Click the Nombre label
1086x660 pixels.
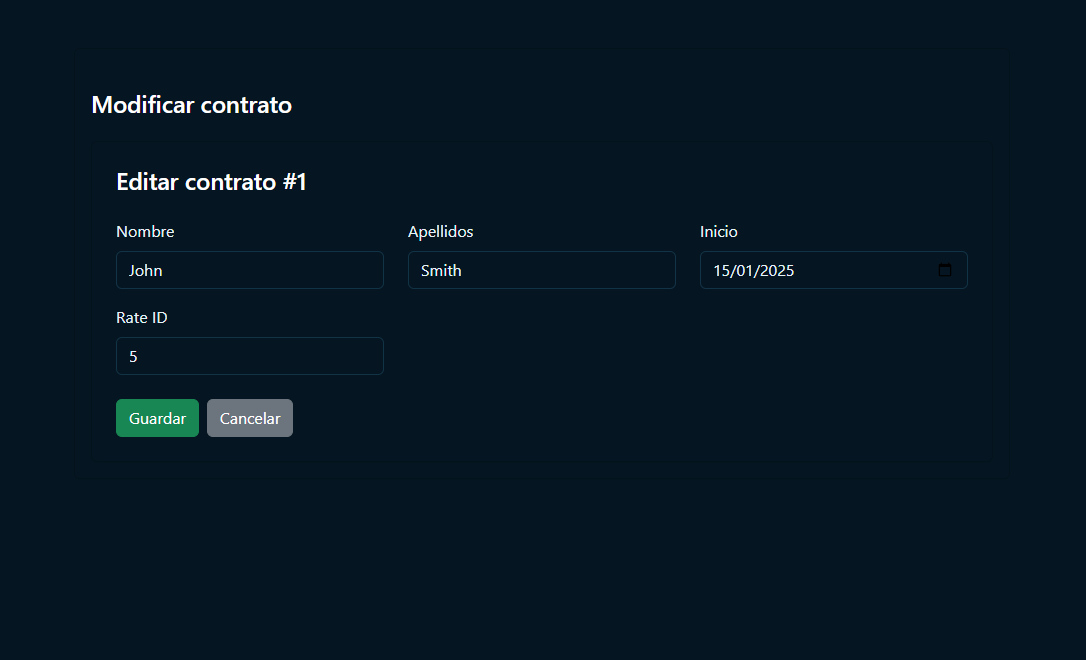pyautogui.click(x=145, y=231)
